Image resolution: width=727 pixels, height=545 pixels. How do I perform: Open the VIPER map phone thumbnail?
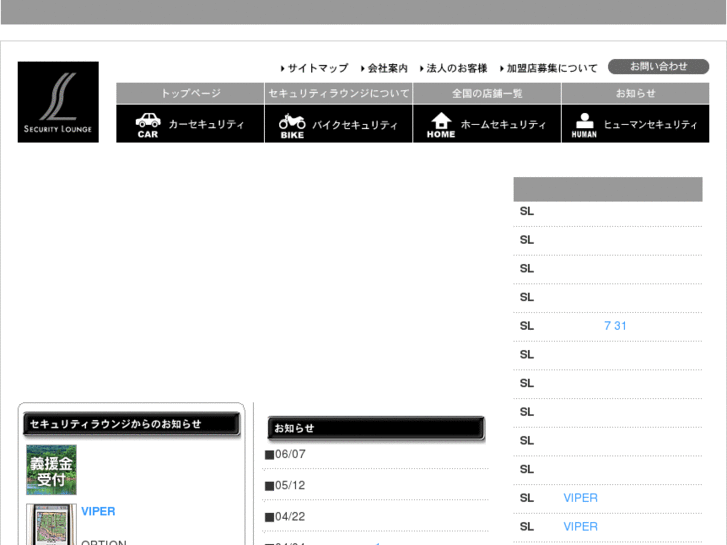pos(51,524)
